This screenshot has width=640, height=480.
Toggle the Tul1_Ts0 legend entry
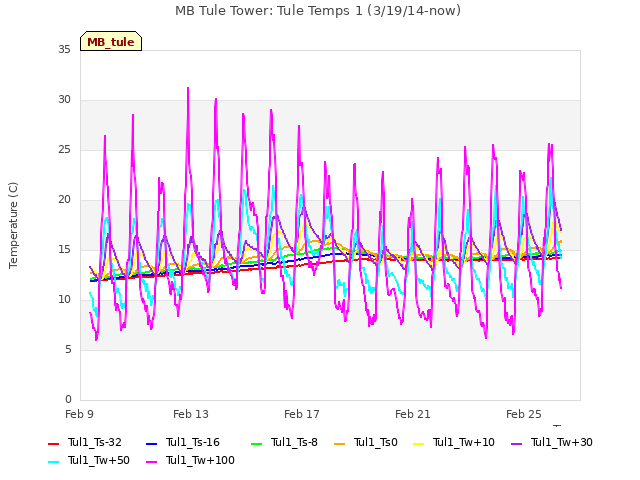366,443
